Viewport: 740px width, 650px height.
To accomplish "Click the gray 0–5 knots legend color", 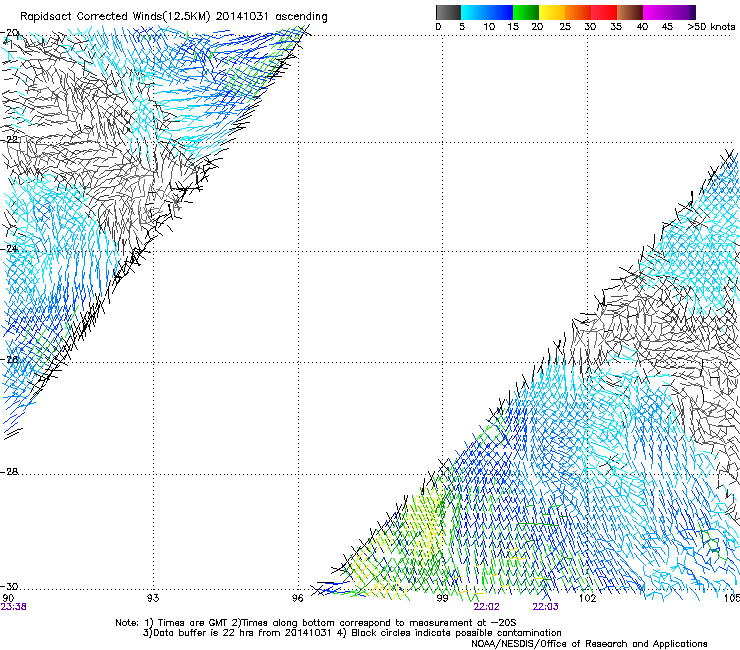I will [449, 12].
